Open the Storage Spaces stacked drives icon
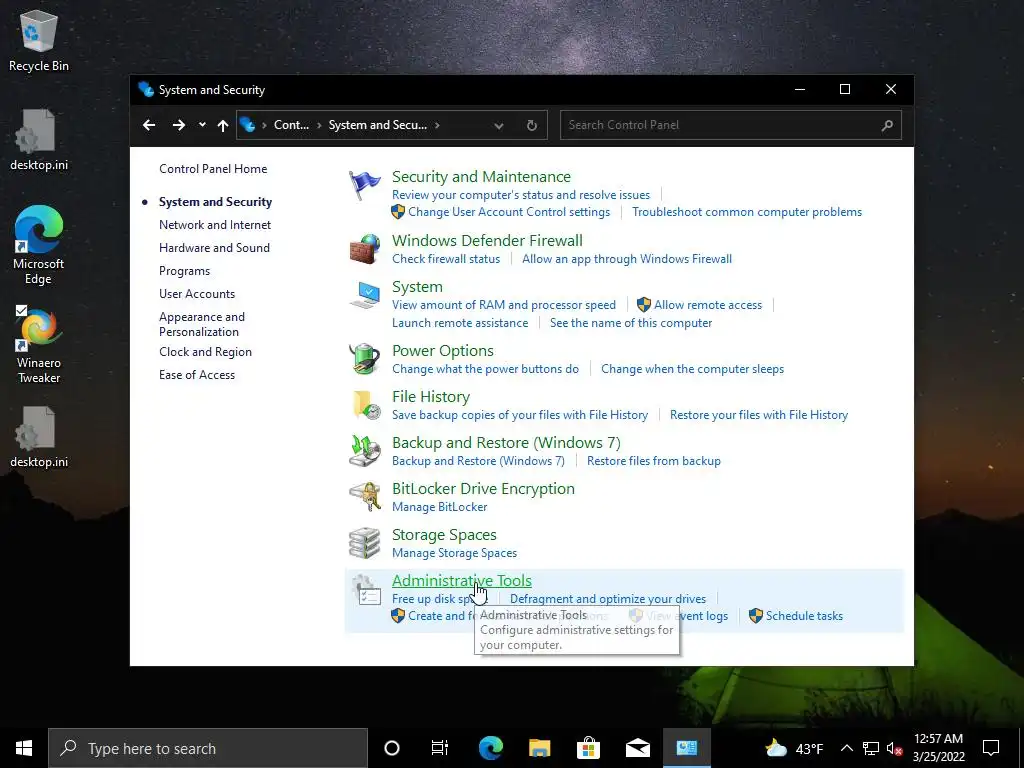The image size is (1024, 768). [364, 543]
